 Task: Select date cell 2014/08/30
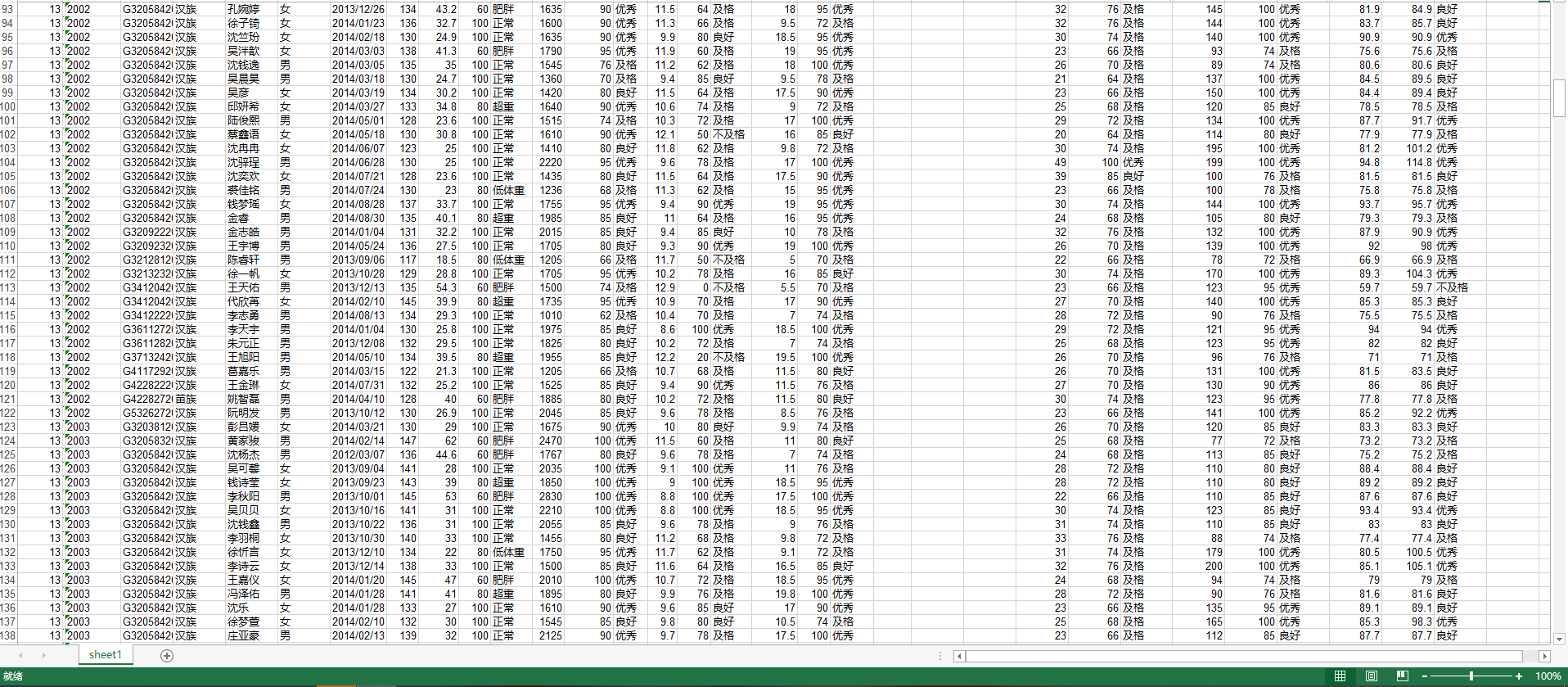coord(358,218)
